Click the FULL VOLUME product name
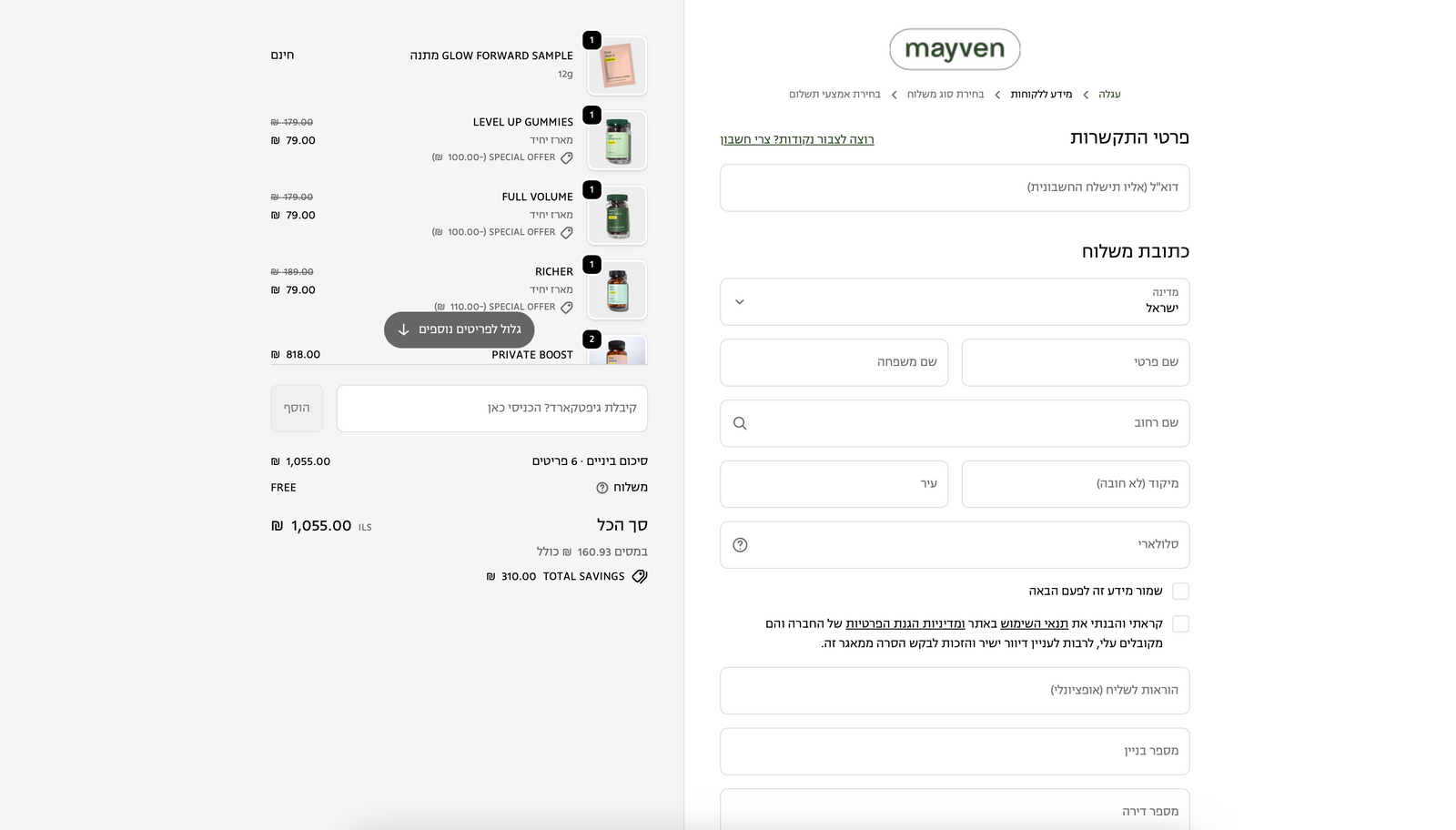This screenshot has height=830, width=1456. pyautogui.click(x=538, y=197)
